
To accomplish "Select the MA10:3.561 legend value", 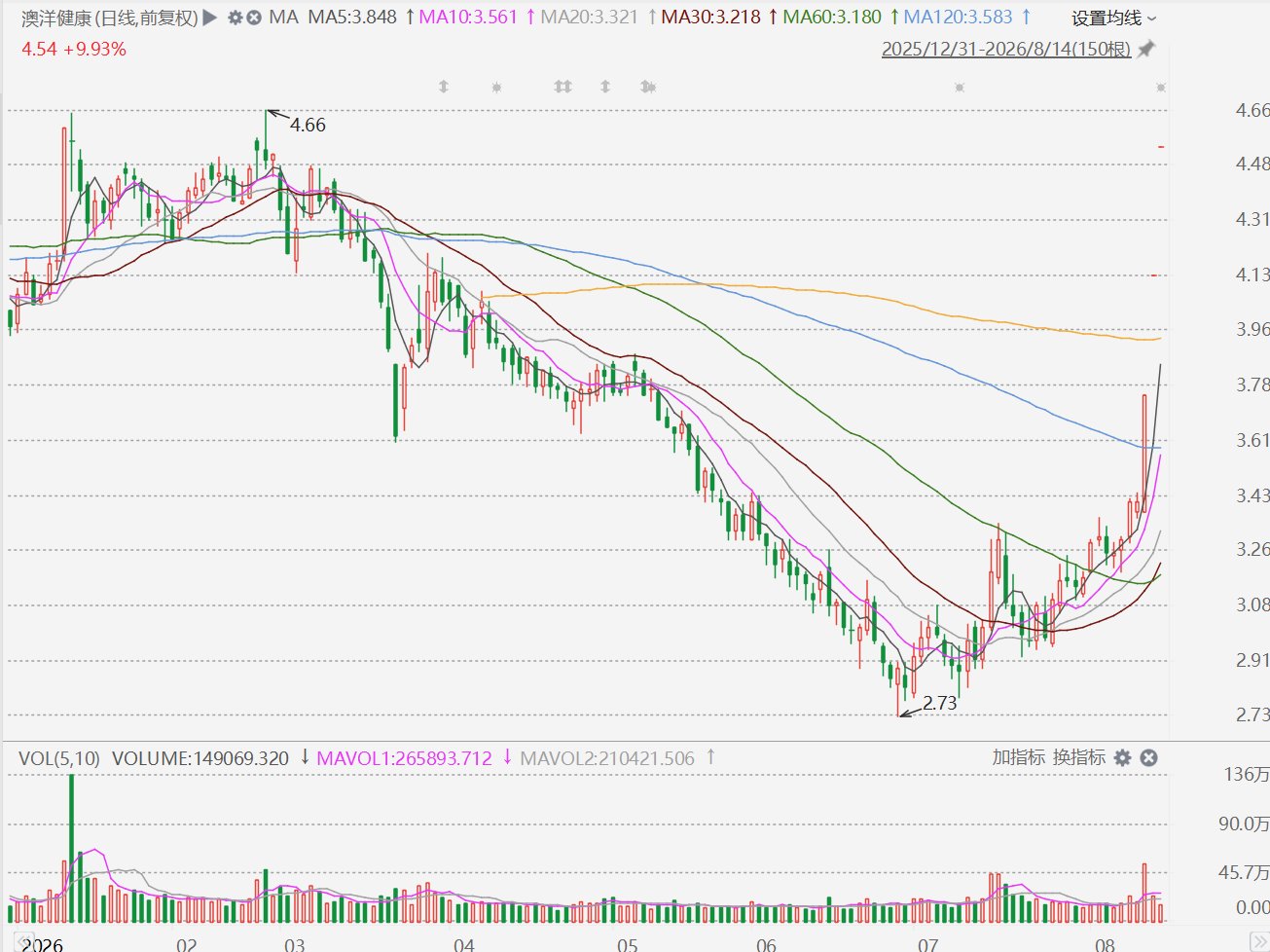I will (468, 18).
